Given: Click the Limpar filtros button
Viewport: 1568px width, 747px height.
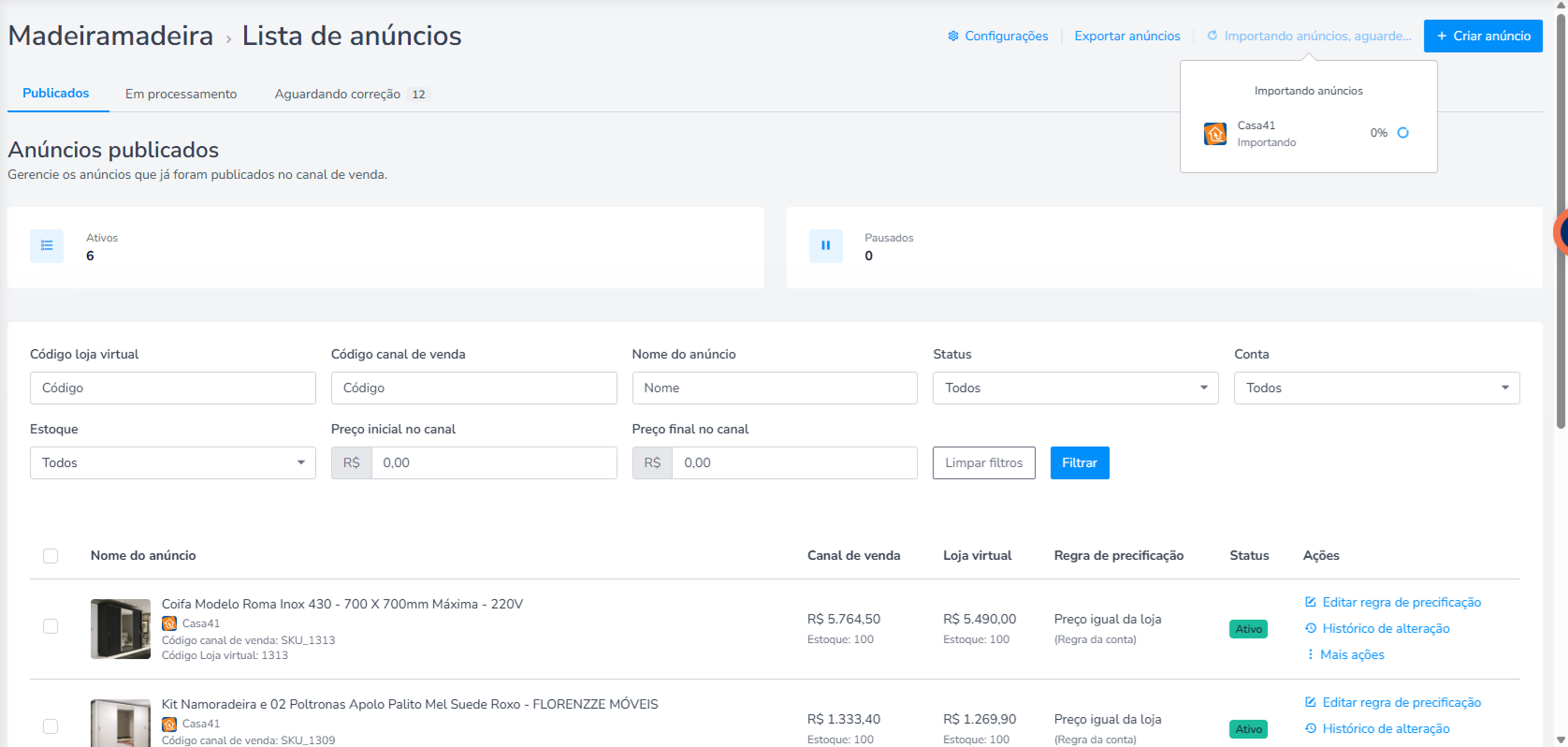Looking at the screenshot, I should (984, 462).
